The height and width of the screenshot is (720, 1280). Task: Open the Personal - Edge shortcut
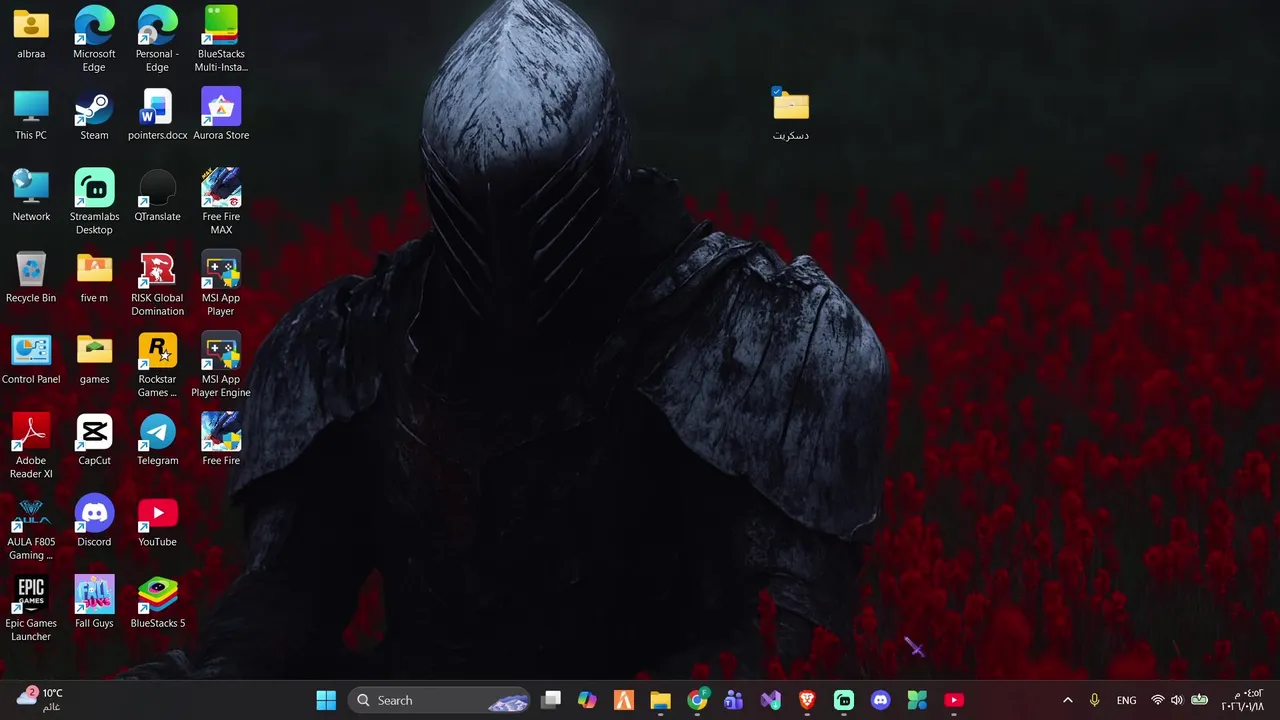pyautogui.click(x=157, y=40)
